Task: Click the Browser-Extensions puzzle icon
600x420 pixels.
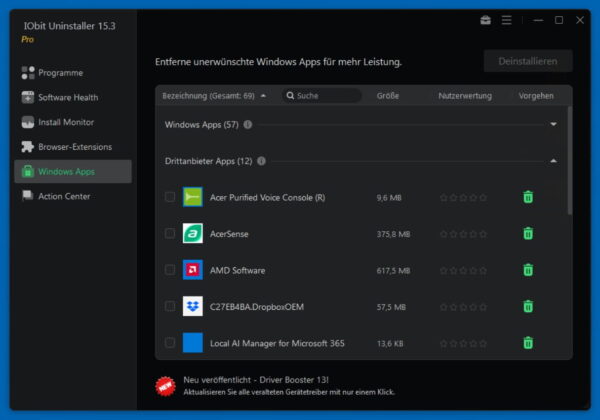Action: click(28, 147)
